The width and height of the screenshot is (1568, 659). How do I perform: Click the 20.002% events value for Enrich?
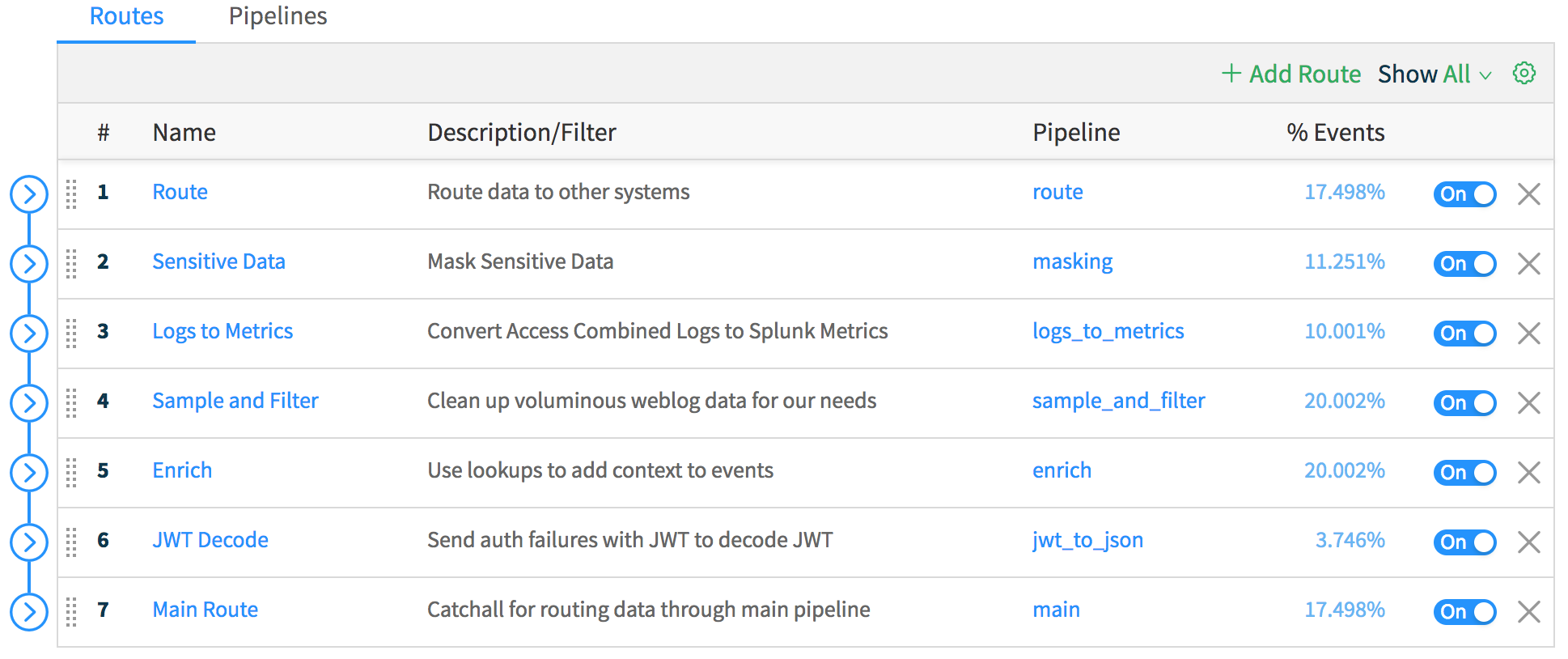pyautogui.click(x=1344, y=470)
